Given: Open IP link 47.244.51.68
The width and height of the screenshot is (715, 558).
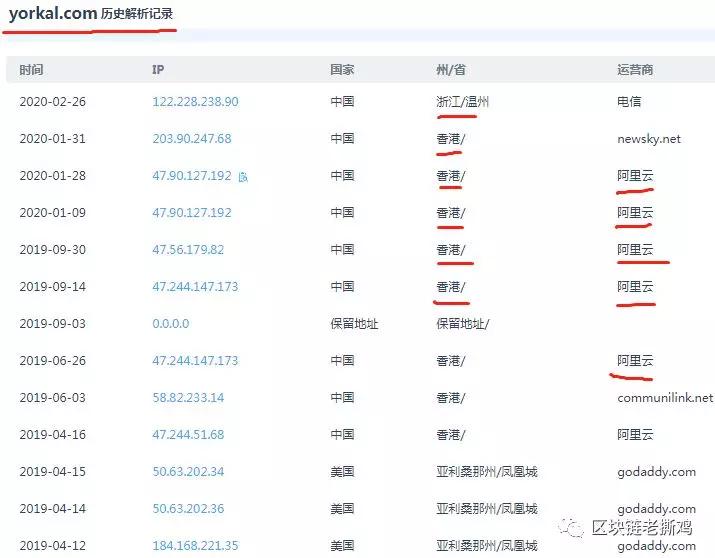Looking at the screenshot, I should [x=188, y=434].
